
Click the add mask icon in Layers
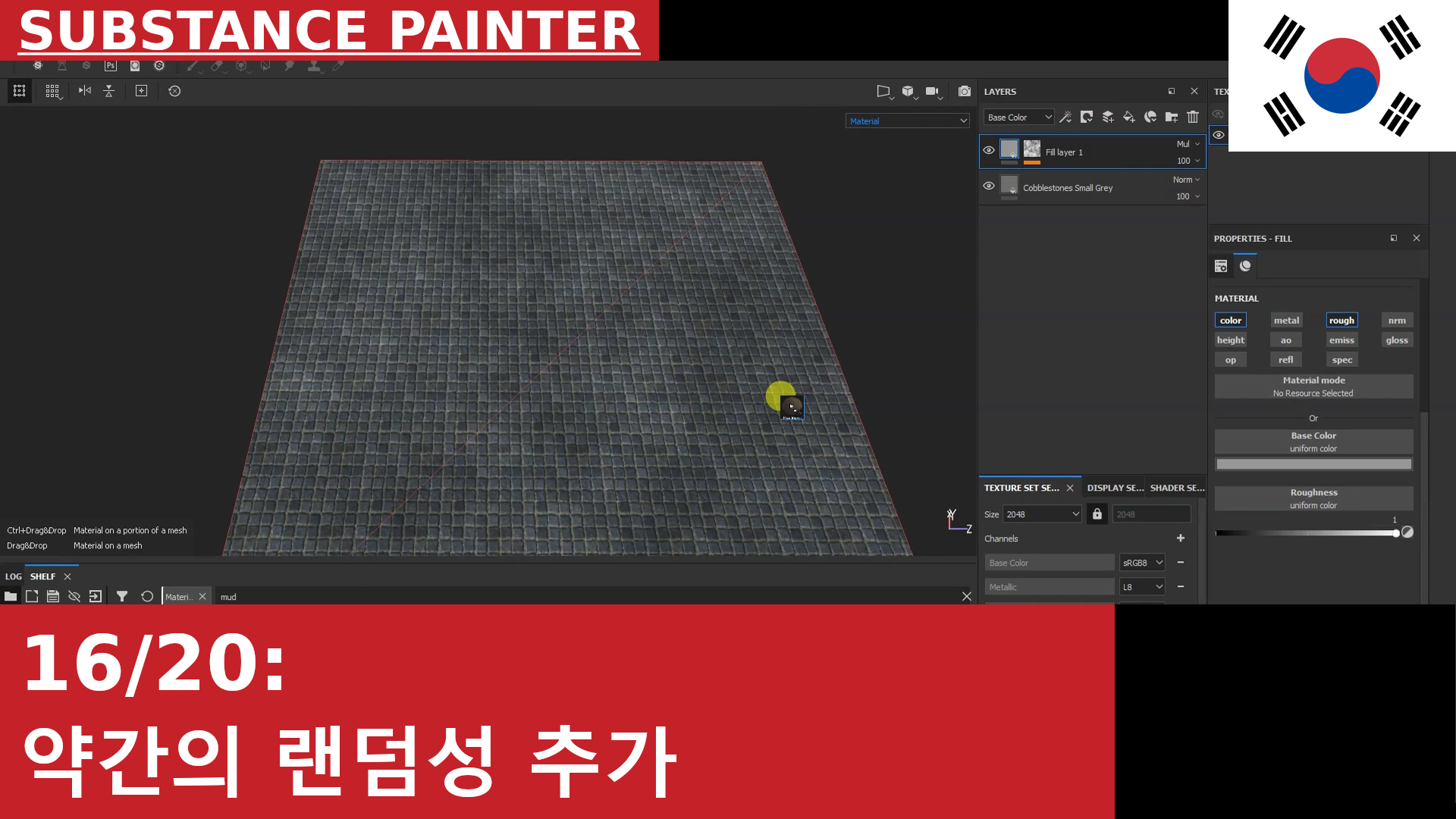click(1087, 117)
